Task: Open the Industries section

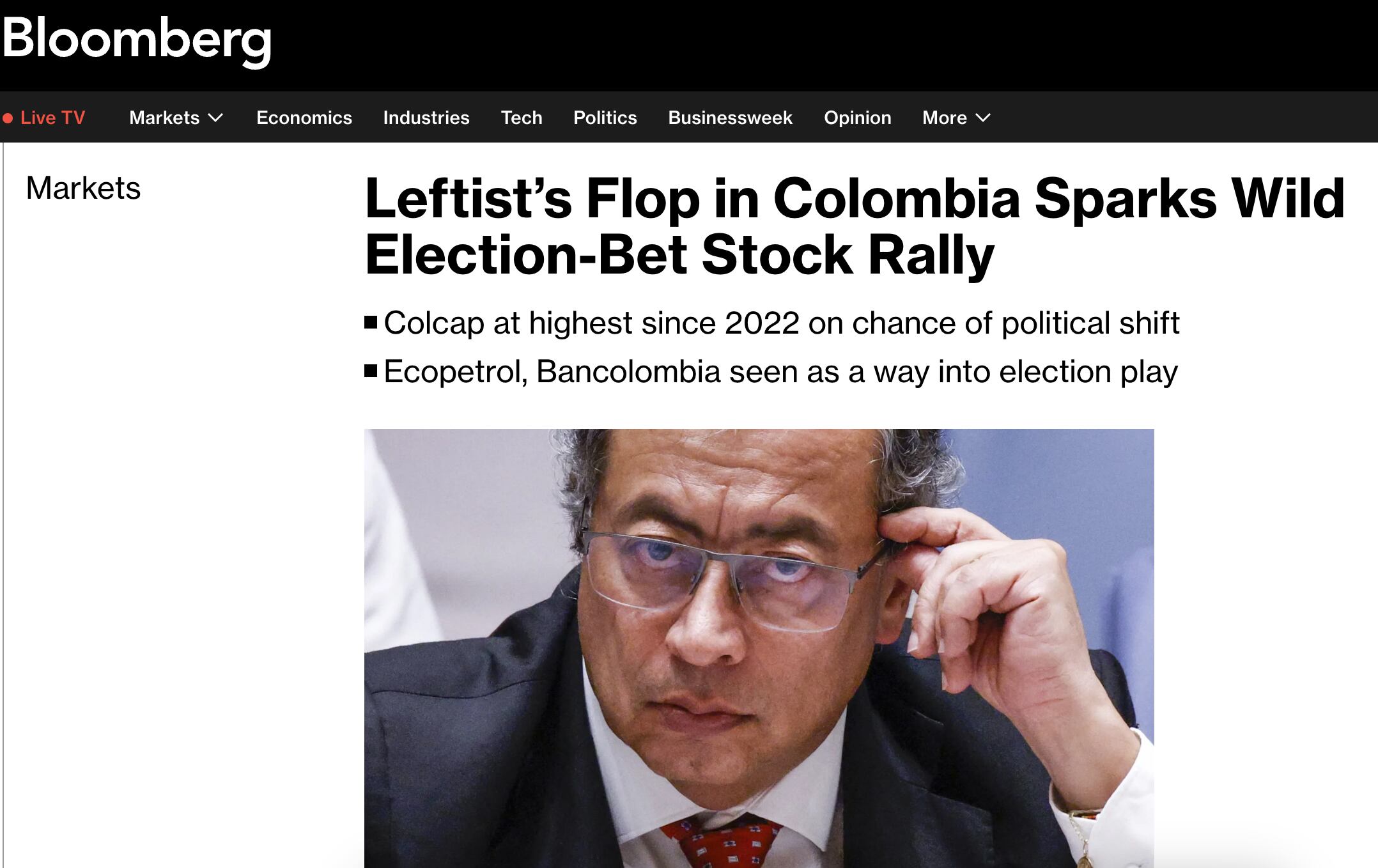Action: (x=426, y=118)
